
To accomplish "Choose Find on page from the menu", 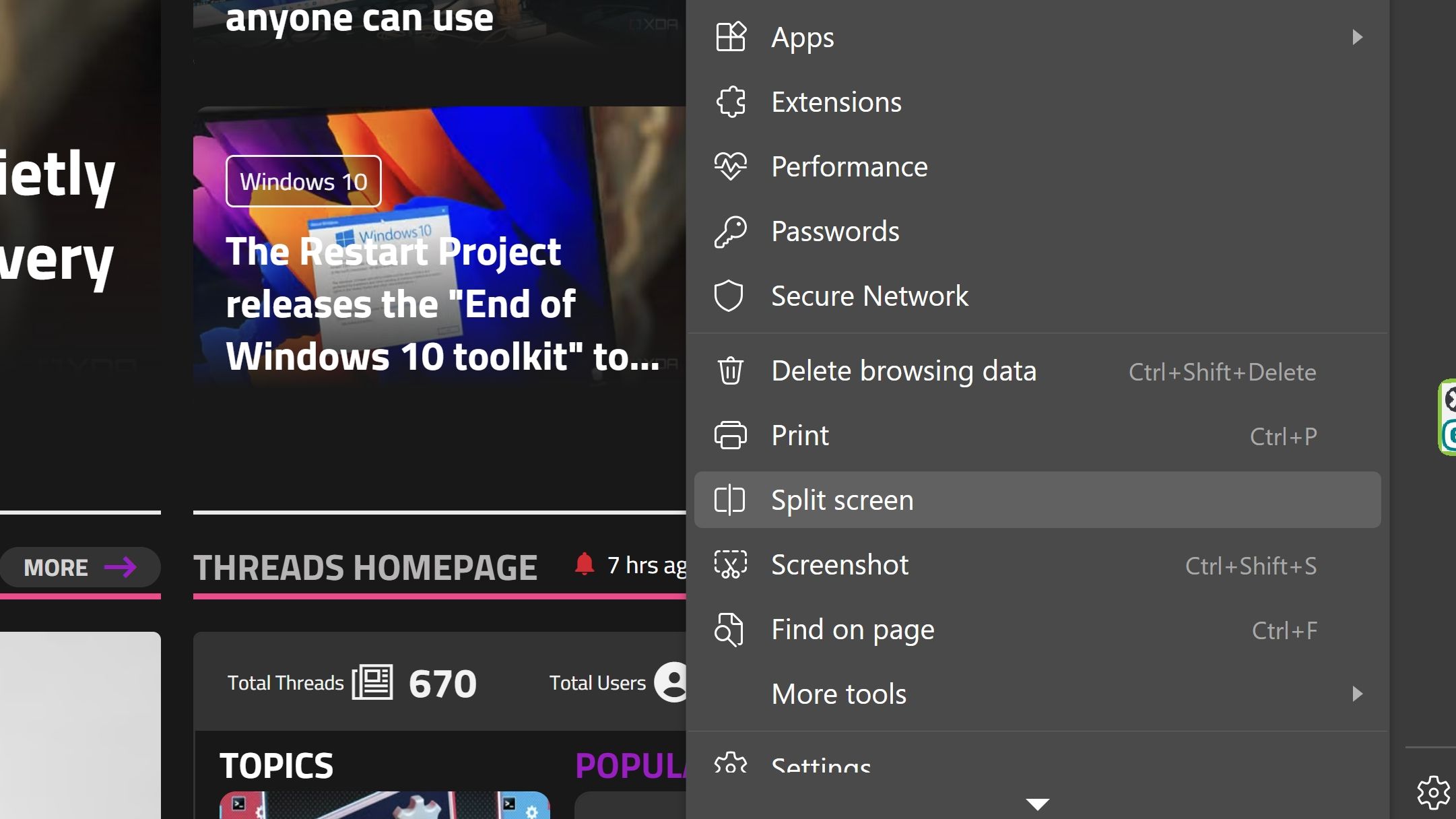I will [x=853, y=630].
